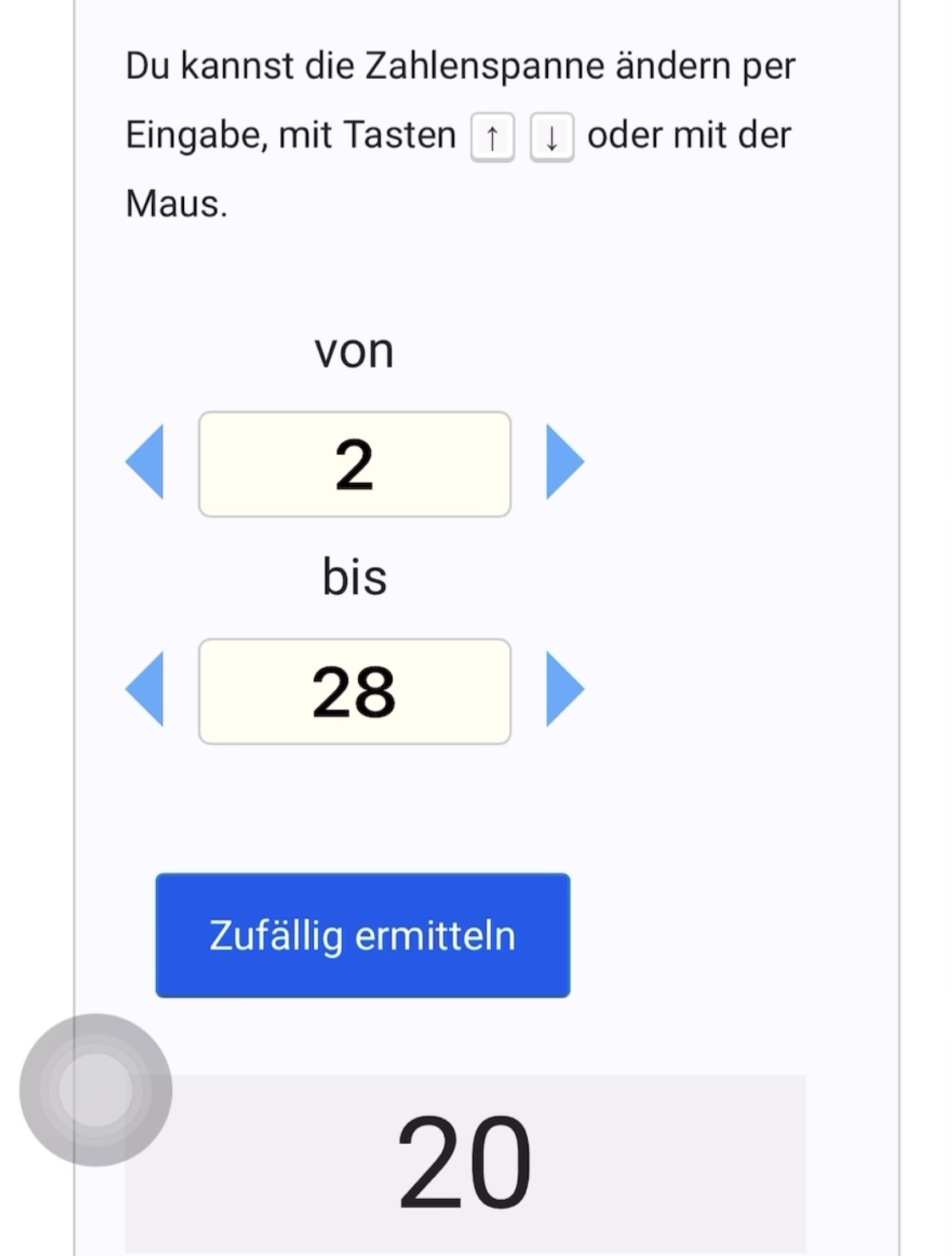
Task: Tap the 'von' label above first field
Action: pyautogui.click(x=354, y=350)
